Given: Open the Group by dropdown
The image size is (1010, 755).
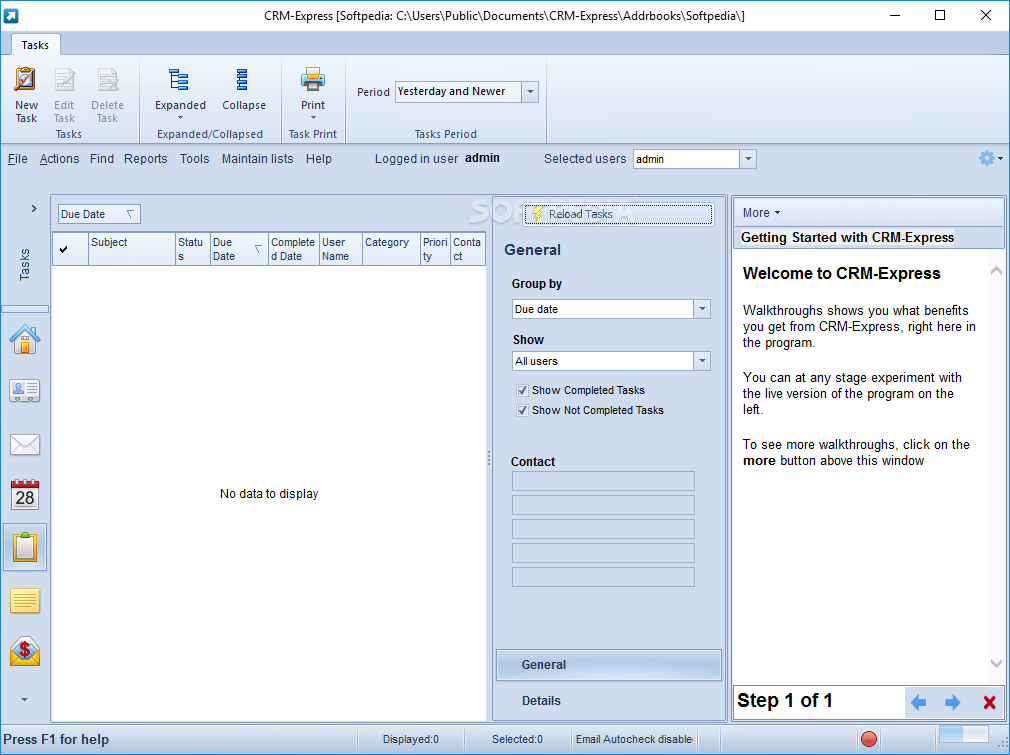Looking at the screenshot, I should tap(702, 309).
